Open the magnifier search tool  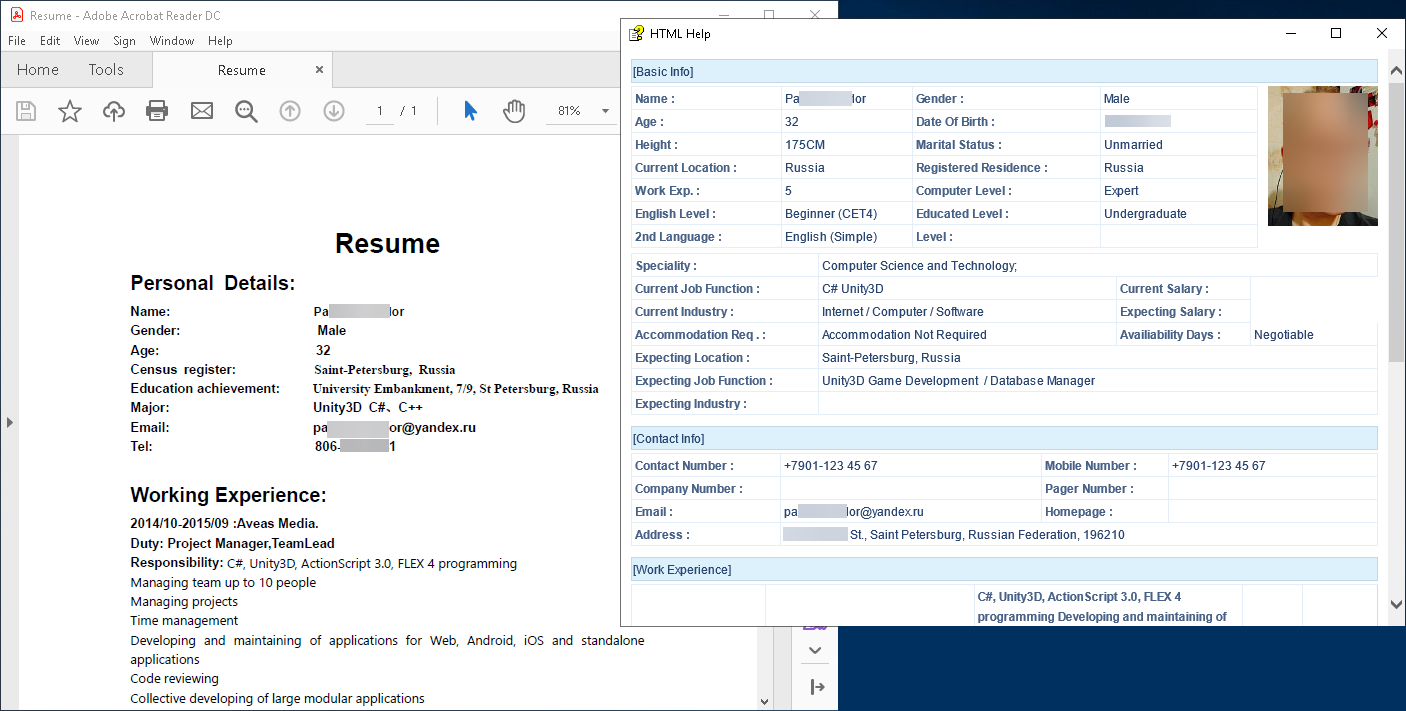(x=246, y=111)
